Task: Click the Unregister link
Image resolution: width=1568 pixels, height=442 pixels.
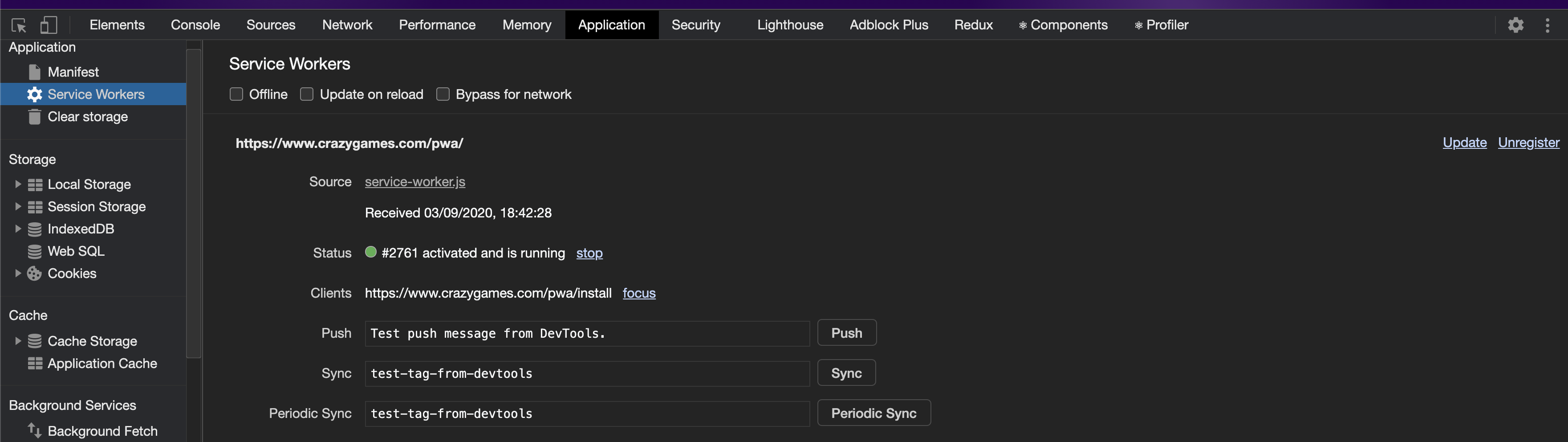Action: point(1528,143)
